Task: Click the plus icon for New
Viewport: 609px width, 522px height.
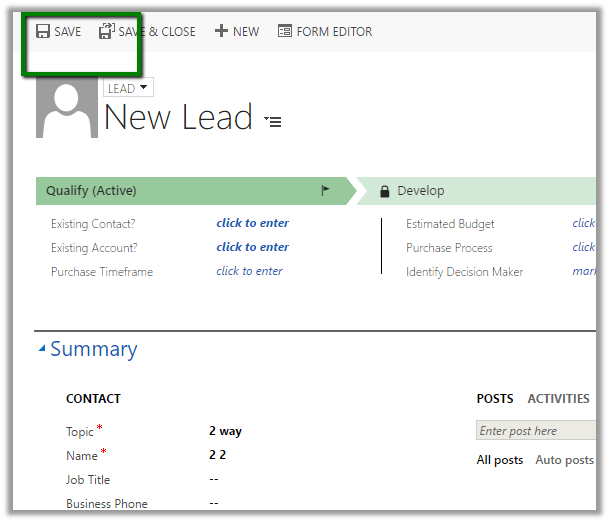Action: tap(222, 32)
